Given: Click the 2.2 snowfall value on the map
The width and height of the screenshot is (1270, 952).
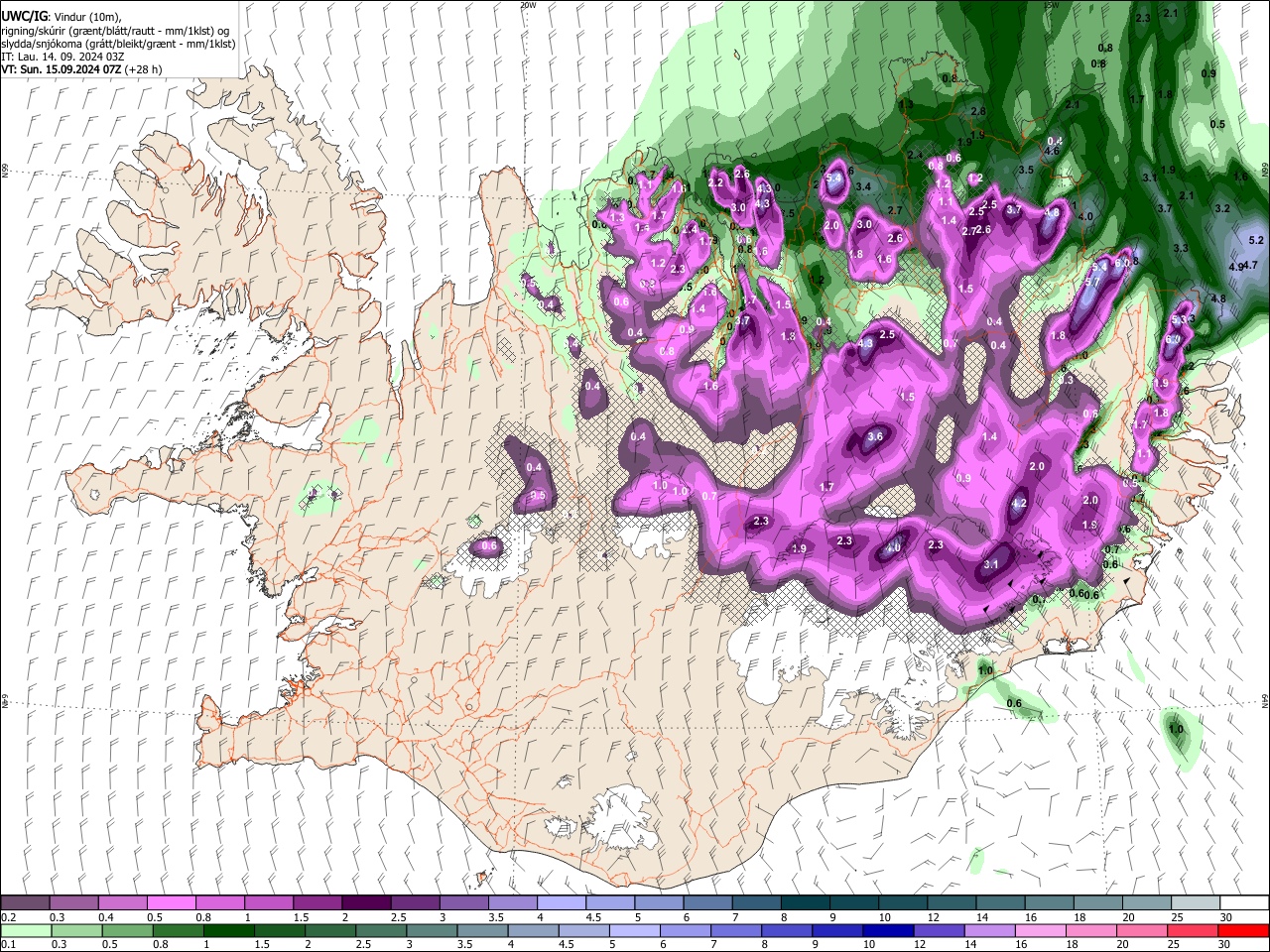Looking at the screenshot, I should point(715,182).
